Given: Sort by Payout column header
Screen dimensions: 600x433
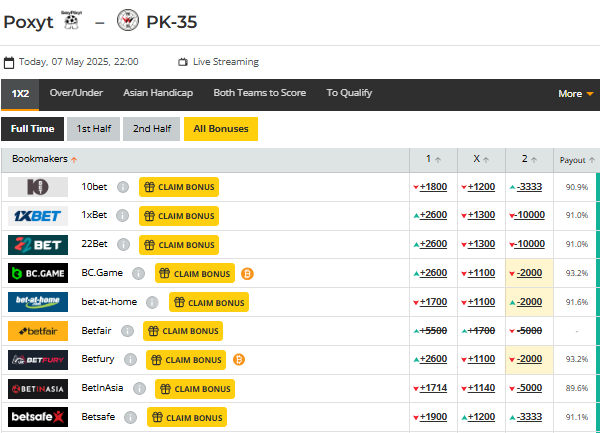Looking at the screenshot, I should (577, 160).
